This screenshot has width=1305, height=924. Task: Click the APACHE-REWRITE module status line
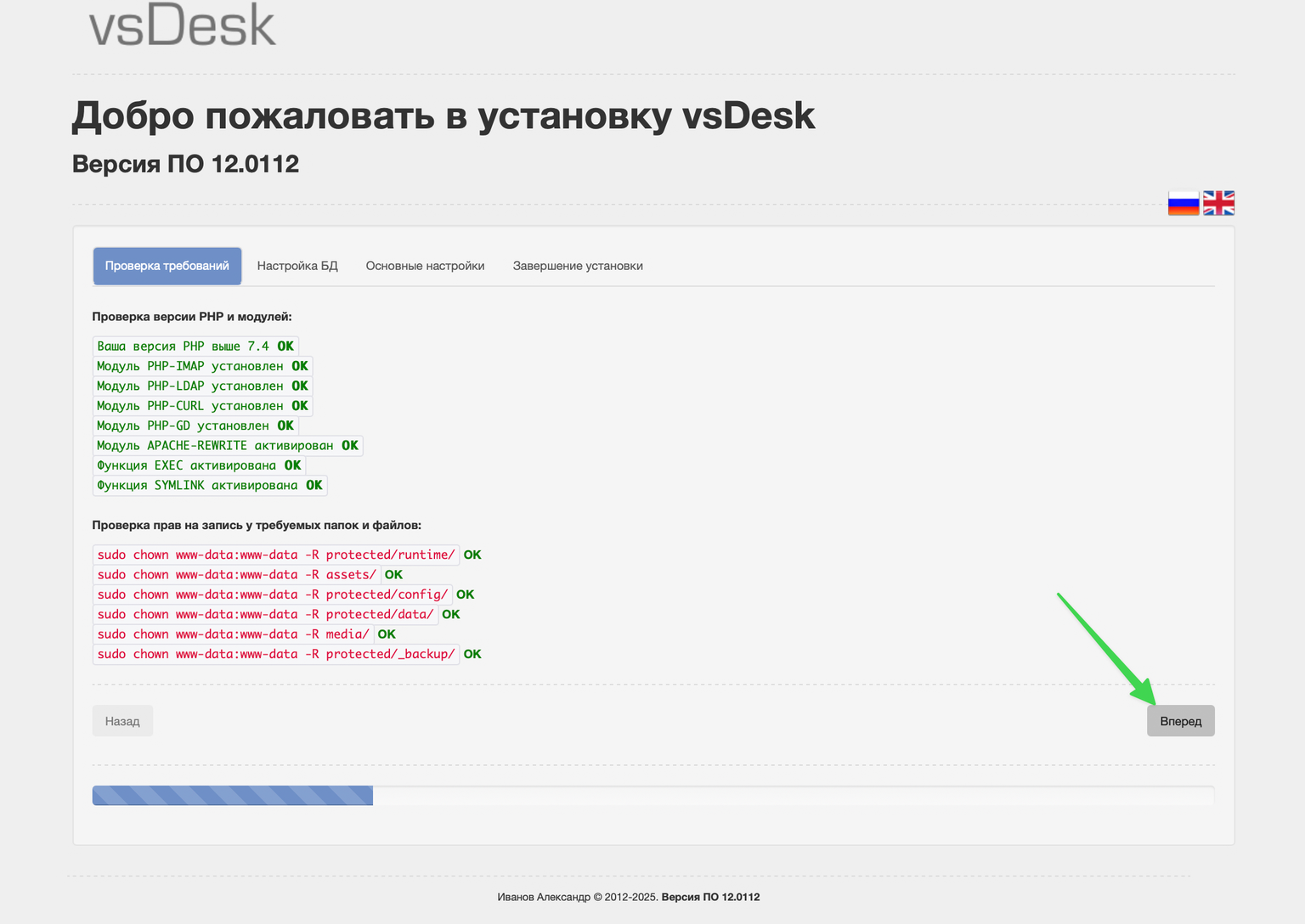click(227, 446)
